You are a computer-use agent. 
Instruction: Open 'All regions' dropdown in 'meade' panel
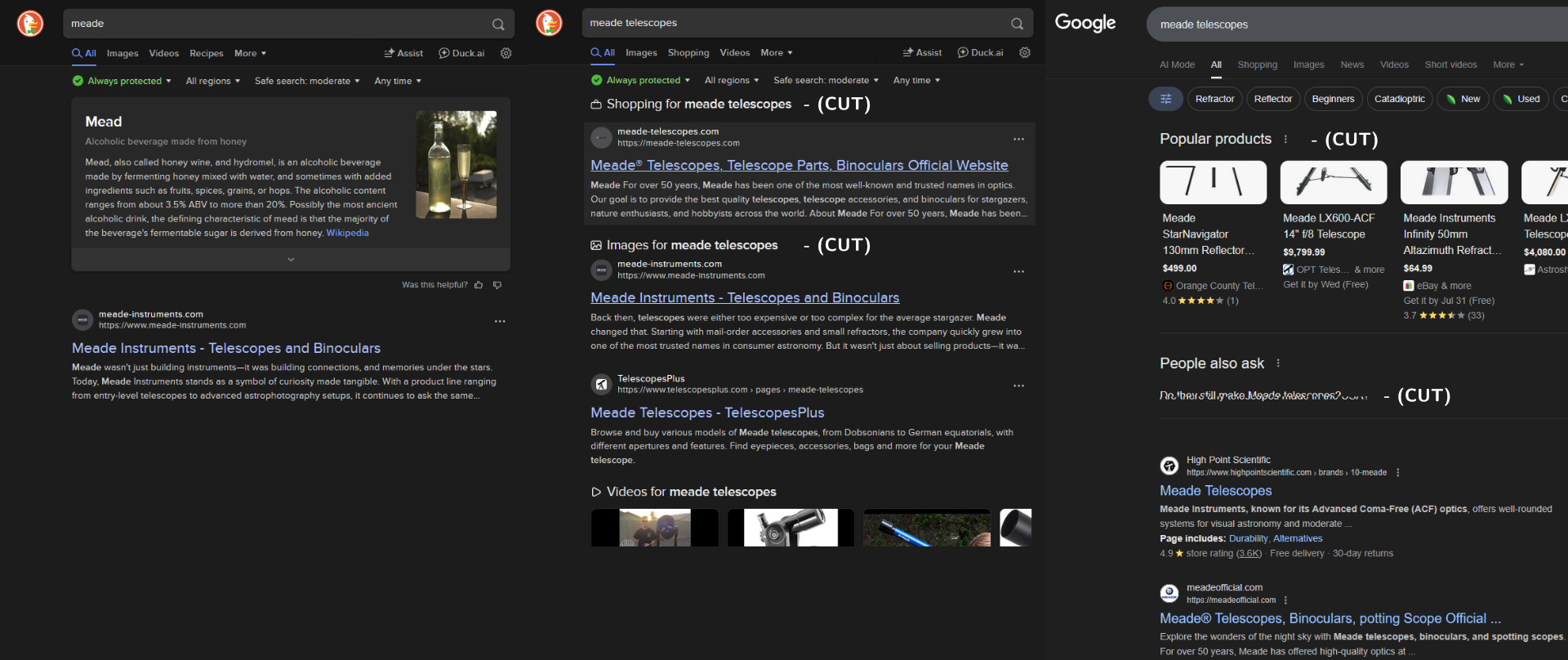click(x=213, y=81)
